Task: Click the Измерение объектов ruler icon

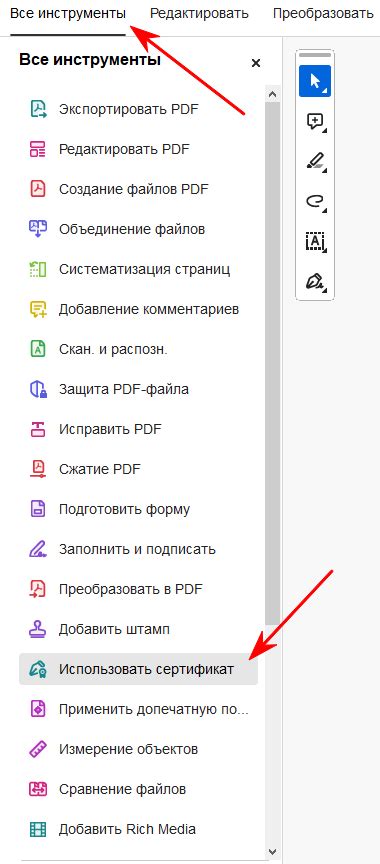Action: 38,749
